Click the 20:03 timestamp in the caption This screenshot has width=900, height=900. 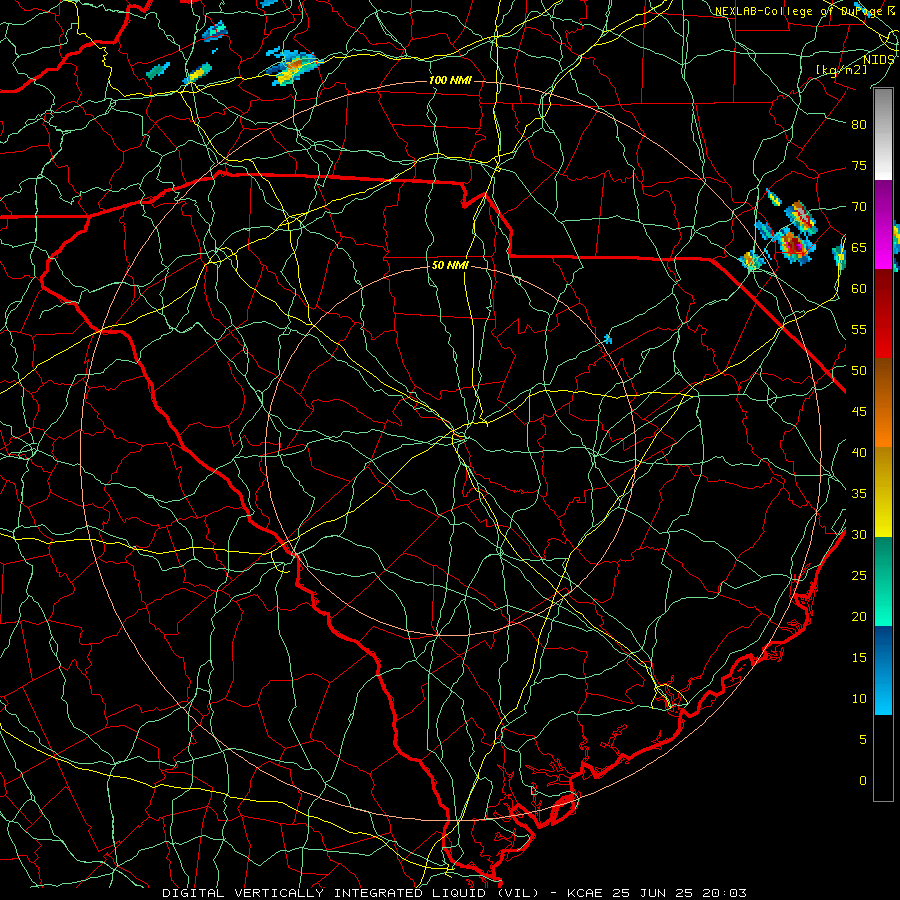[x=724, y=893]
